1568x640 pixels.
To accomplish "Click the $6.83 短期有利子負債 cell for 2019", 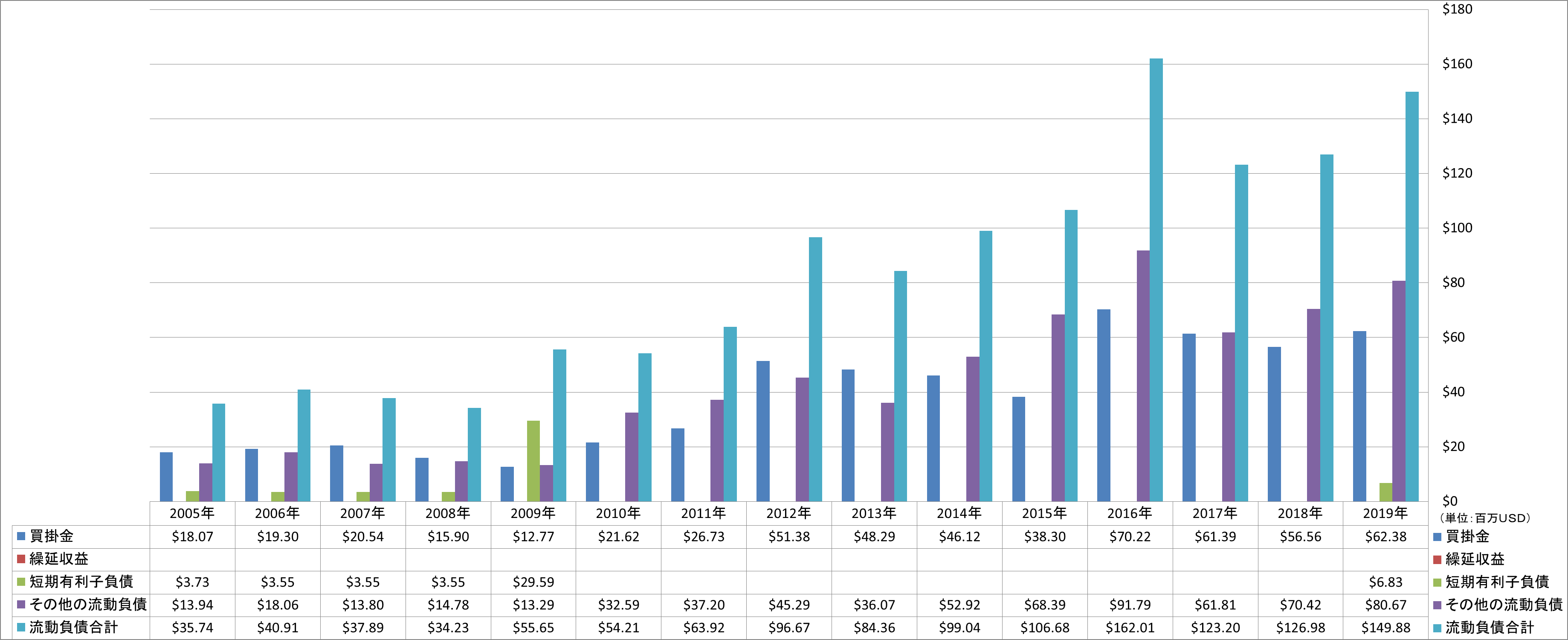I will click(1385, 582).
